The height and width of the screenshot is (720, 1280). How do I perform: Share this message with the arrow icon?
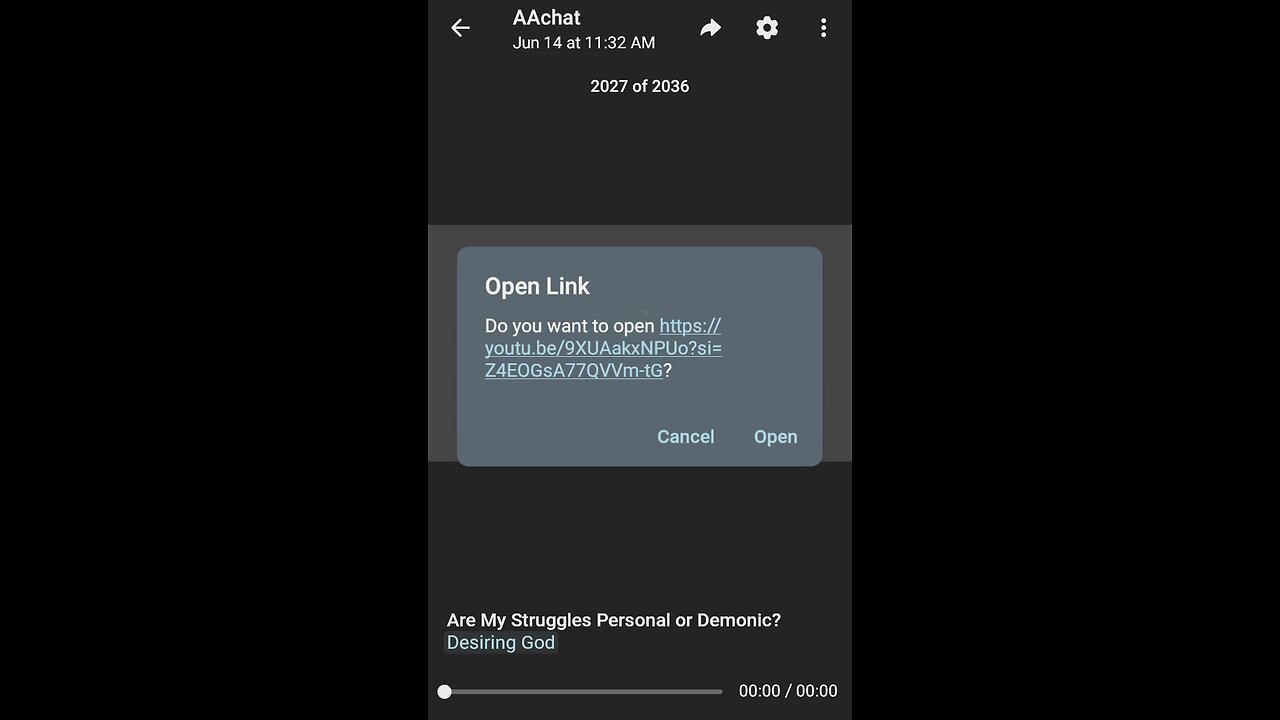pyautogui.click(x=710, y=28)
